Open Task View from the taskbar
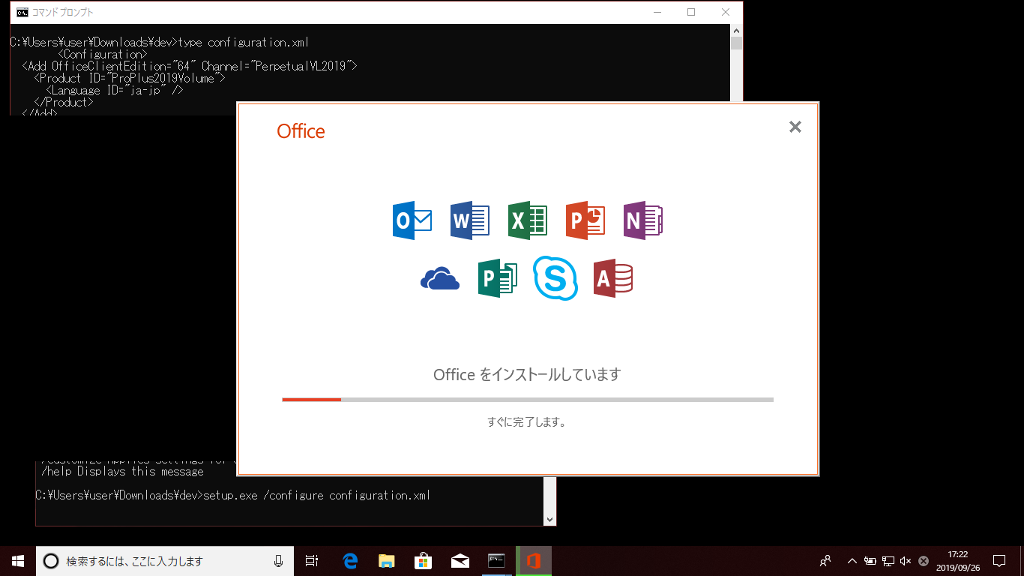 click(x=312, y=561)
